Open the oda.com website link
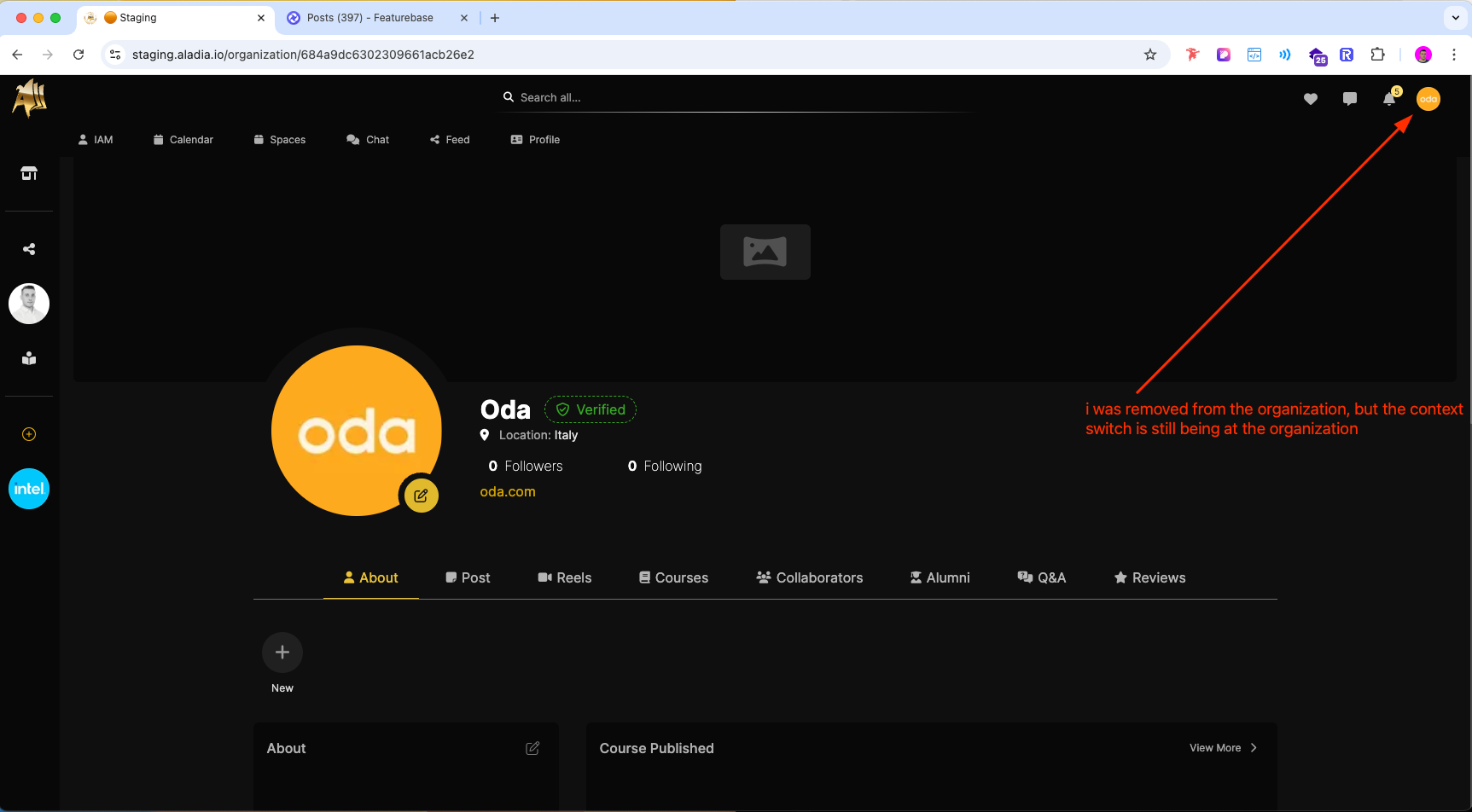Image resolution: width=1472 pixels, height=812 pixels. click(508, 491)
